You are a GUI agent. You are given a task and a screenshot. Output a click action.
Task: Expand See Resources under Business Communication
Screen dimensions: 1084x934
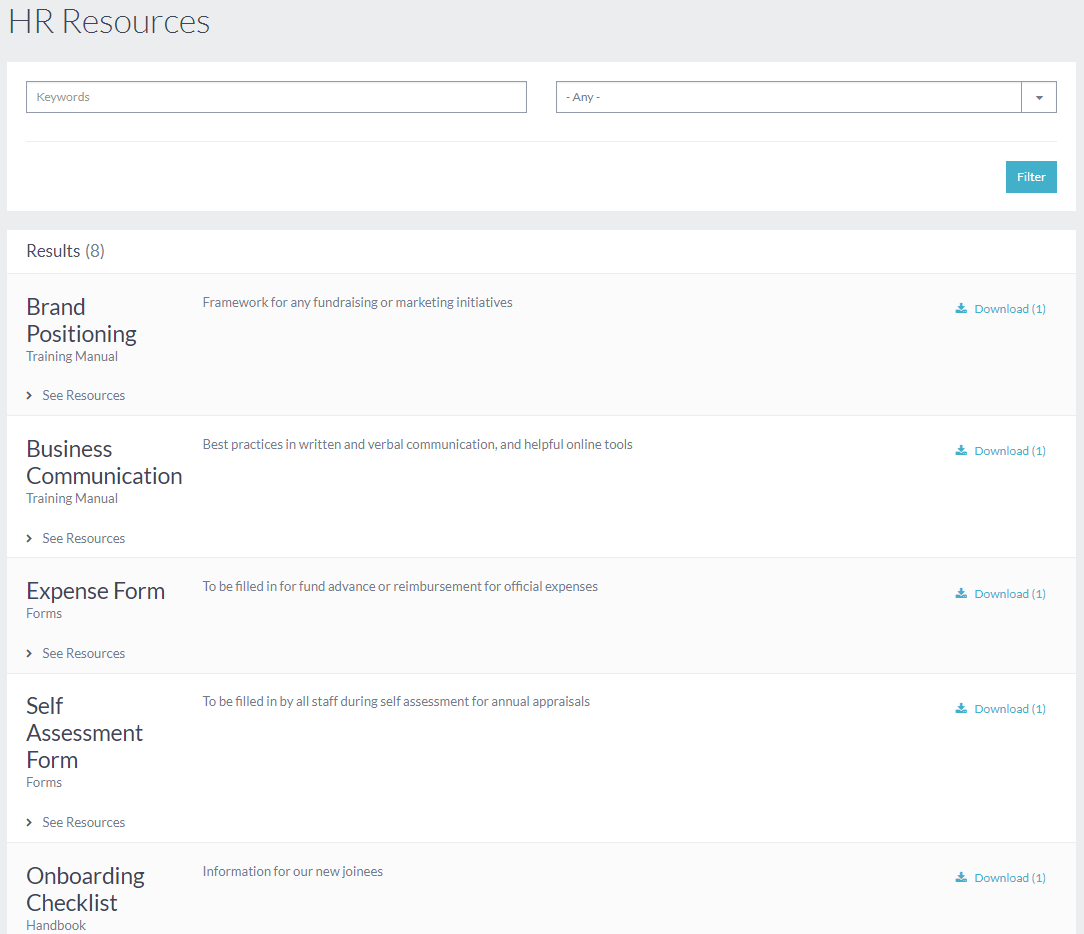pos(76,539)
